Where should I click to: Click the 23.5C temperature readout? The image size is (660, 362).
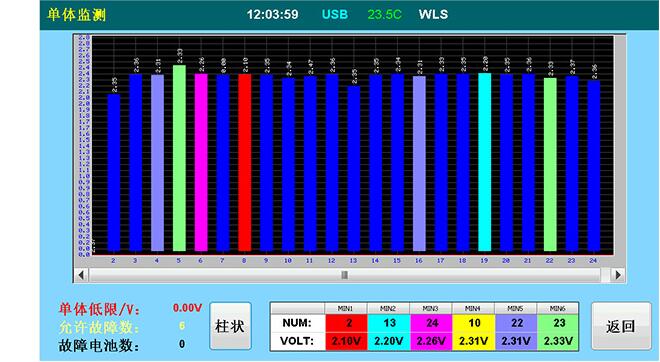click(x=384, y=14)
